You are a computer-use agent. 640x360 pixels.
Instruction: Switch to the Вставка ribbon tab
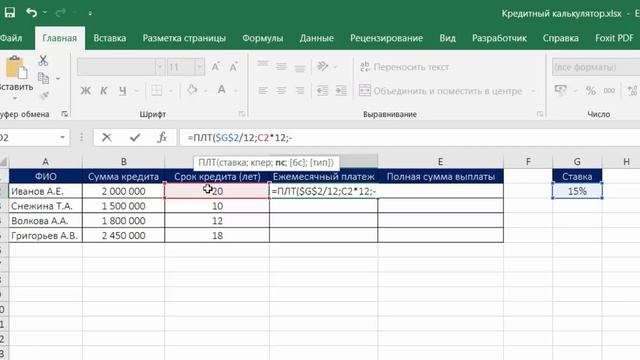pyautogui.click(x=109, y=38)
